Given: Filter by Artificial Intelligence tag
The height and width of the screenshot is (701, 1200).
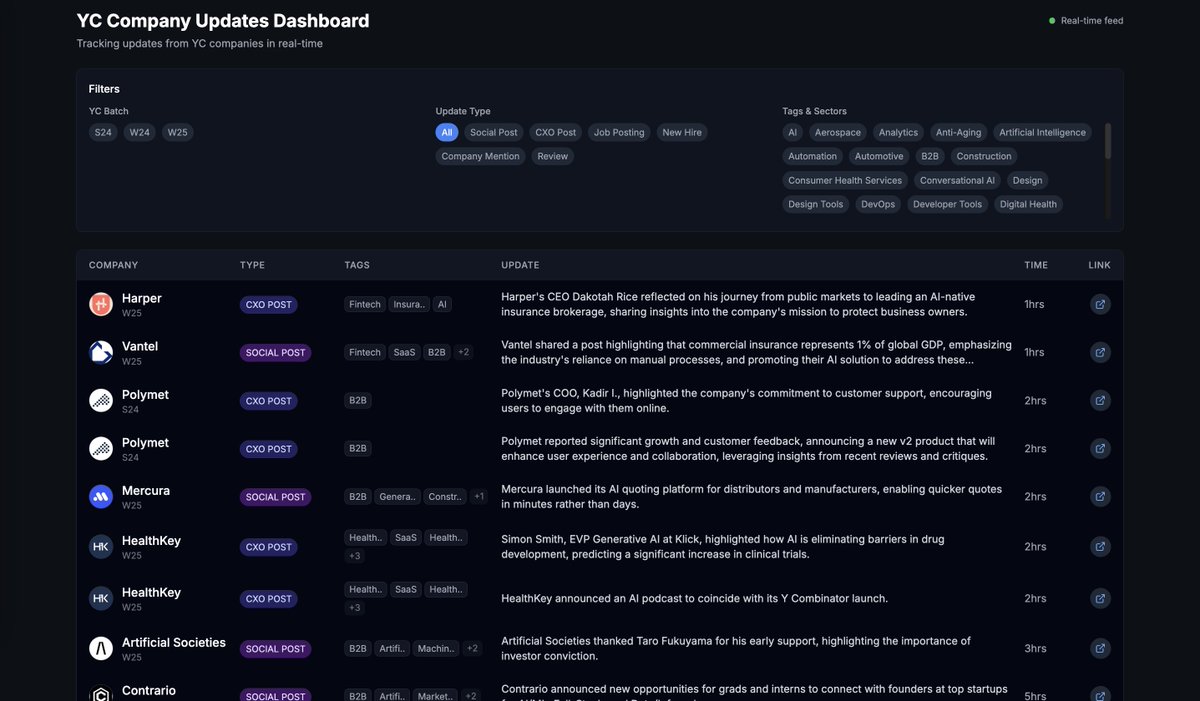Looking at the screenshot, I should (1043, 132).
